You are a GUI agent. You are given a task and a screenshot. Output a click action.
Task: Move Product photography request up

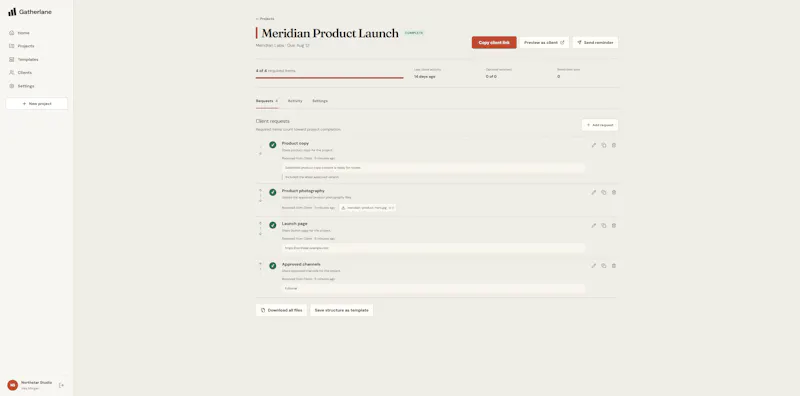click(x=260, y=190)
